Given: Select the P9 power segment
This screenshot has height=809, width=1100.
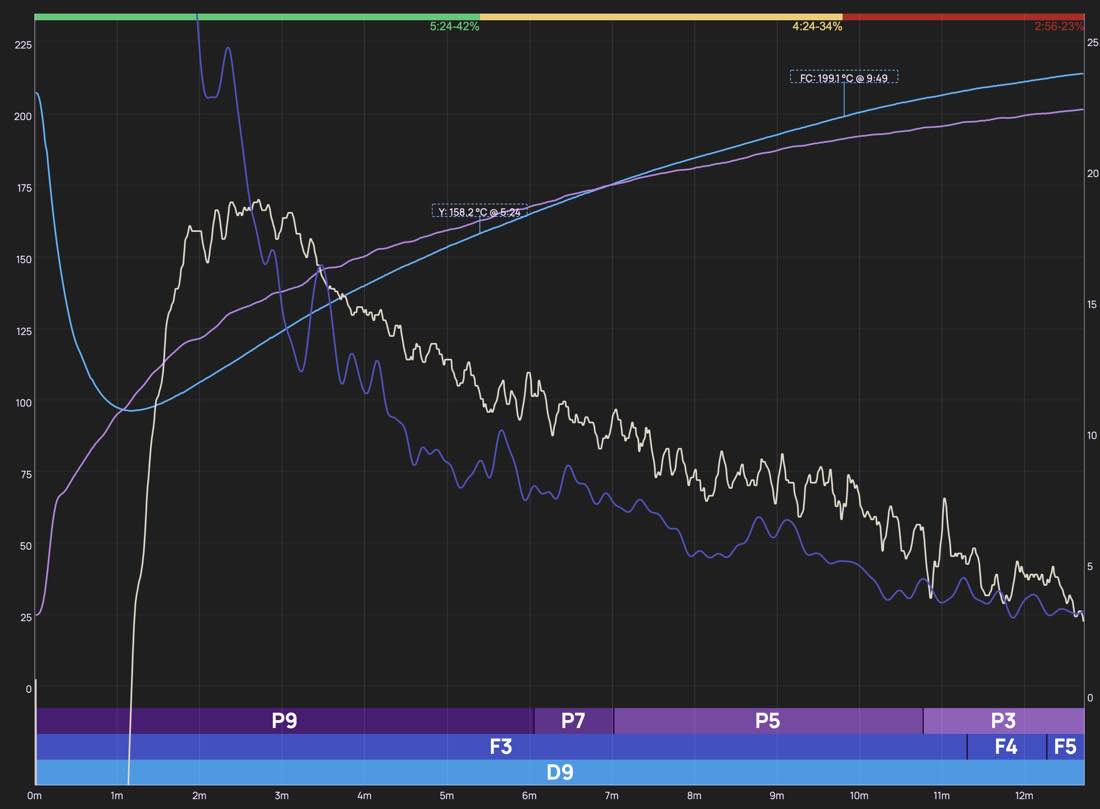Looking at the screenshot, I should pos(284,721).
